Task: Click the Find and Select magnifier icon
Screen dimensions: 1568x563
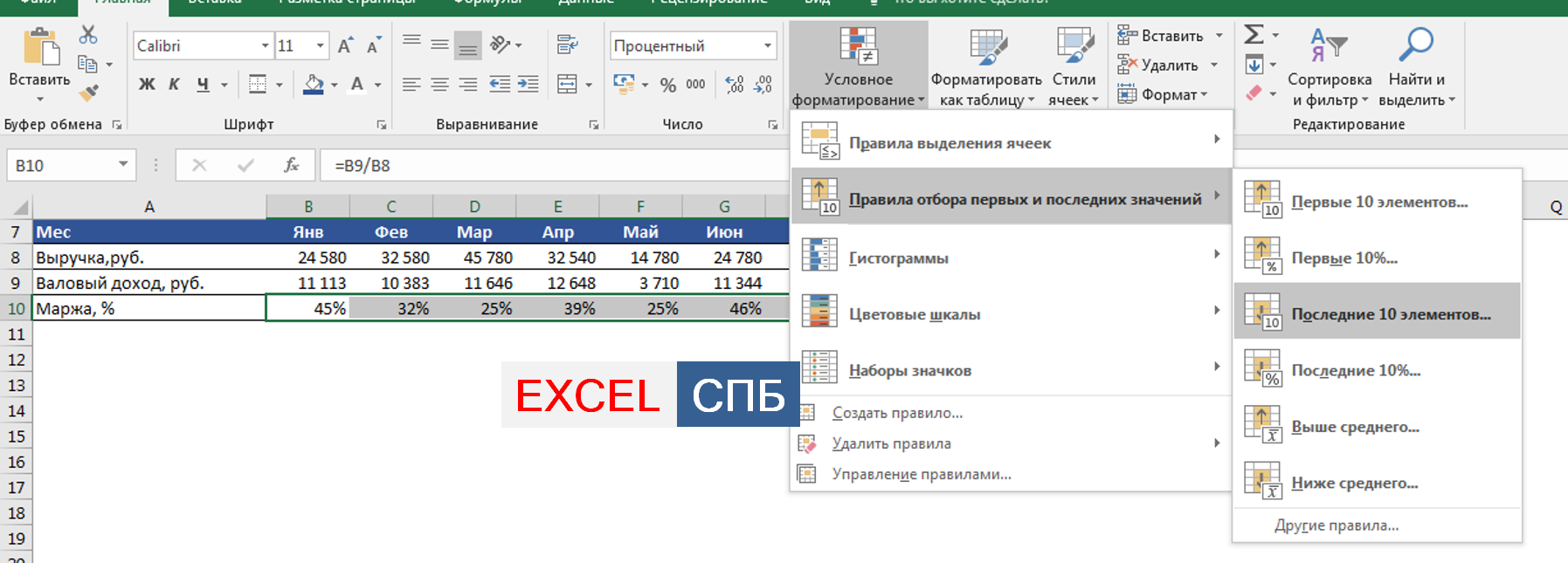Action: (1415, 45)
